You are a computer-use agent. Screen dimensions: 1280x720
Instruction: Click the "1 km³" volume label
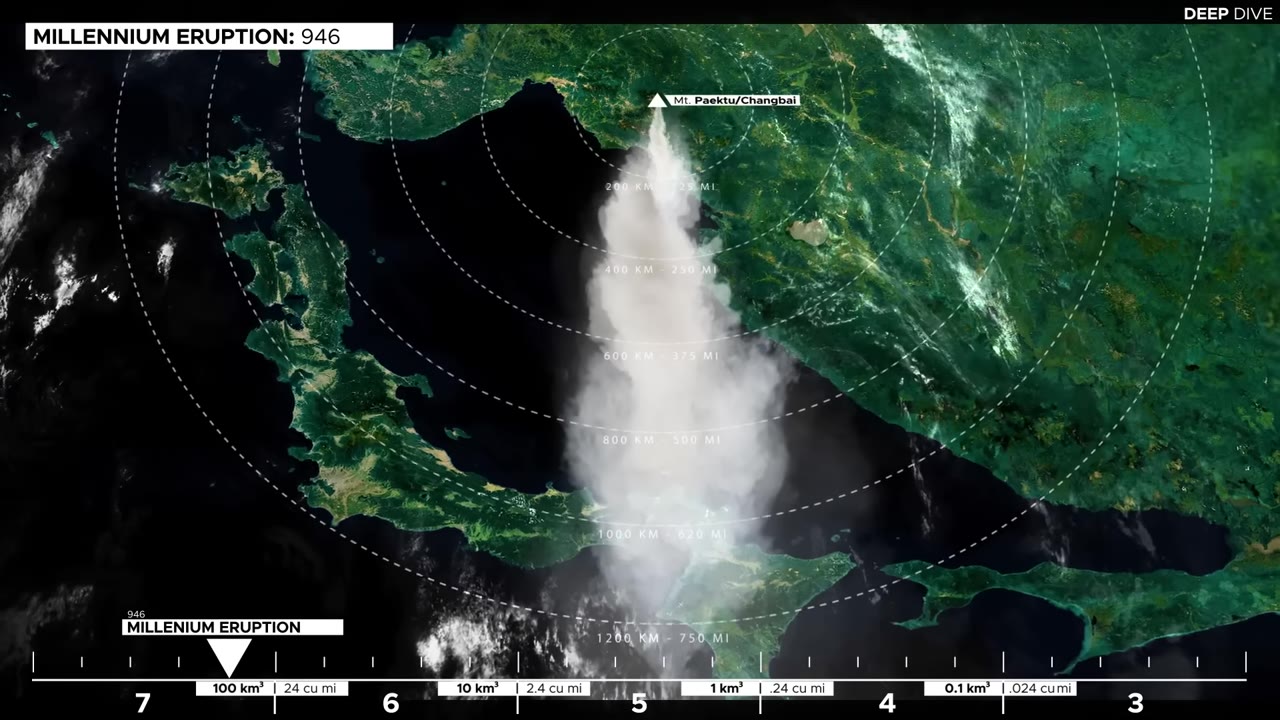click(721, 688)
